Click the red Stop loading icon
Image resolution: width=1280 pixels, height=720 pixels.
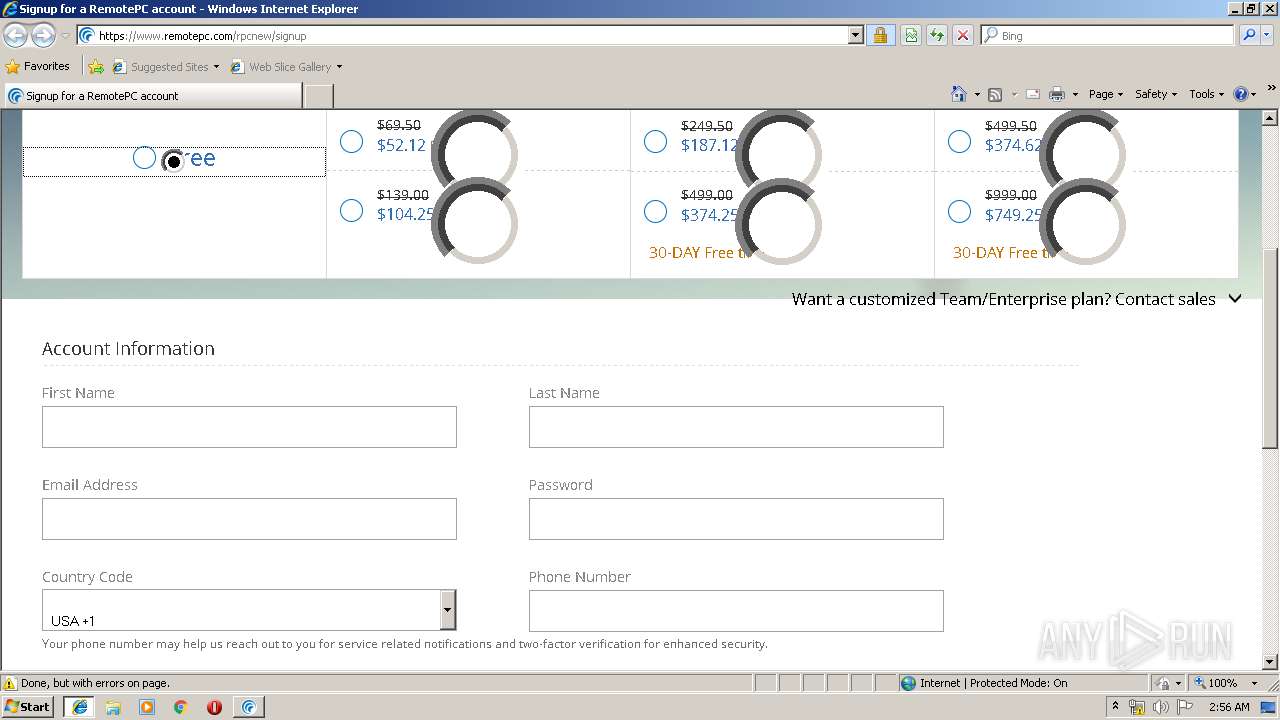point(963,35)
